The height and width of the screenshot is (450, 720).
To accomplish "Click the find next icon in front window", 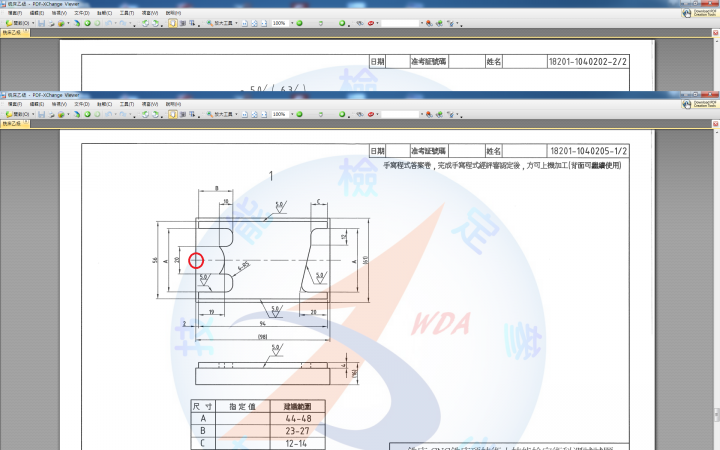I will coord(439,114).
